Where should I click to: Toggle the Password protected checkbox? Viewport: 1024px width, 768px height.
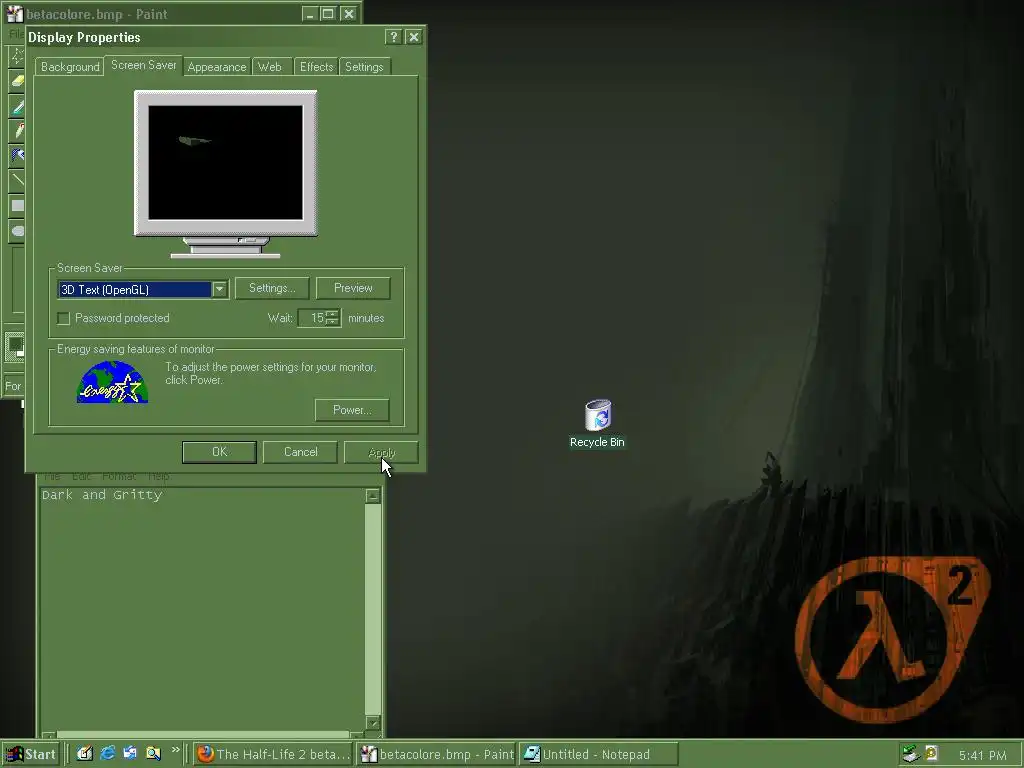coord(63,318)
